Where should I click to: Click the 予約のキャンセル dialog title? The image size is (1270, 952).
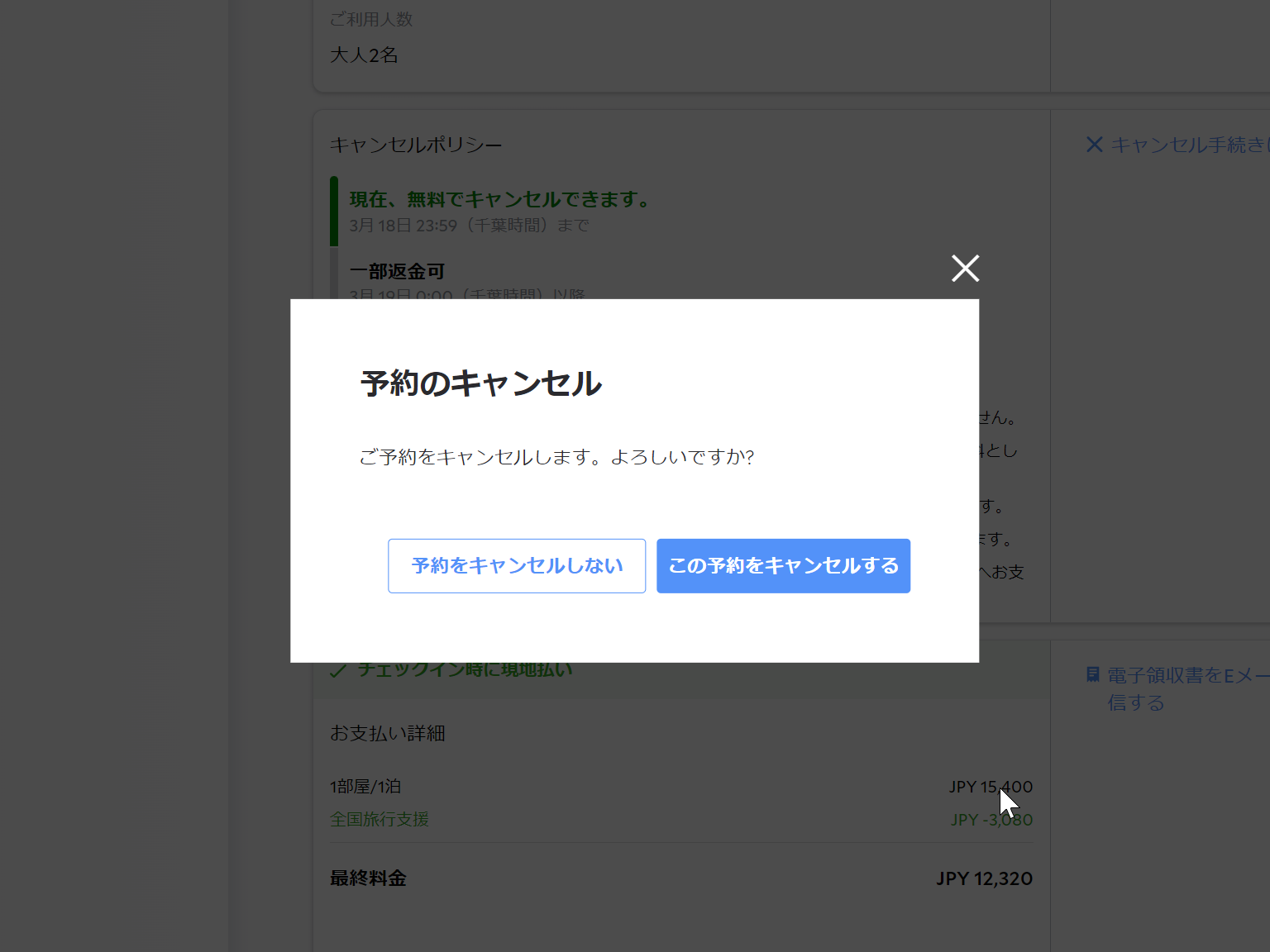(x=480, y=383)
